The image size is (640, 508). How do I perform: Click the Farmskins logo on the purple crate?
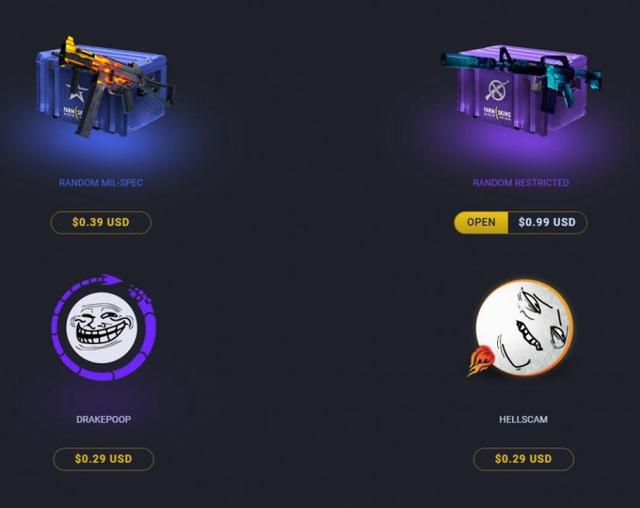click(497, 112)
